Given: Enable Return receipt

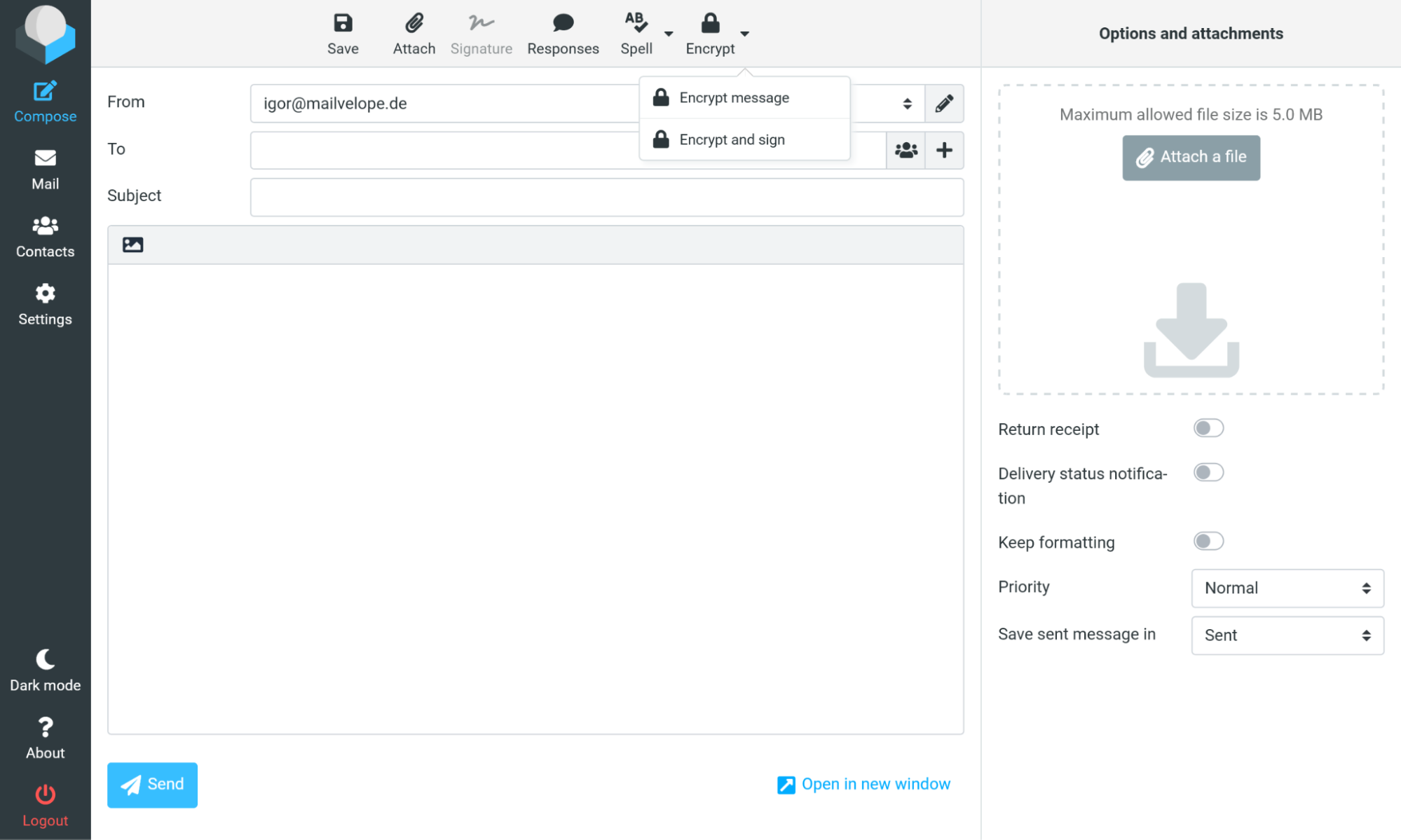Looking at the screenshot, I should 1208,427.
